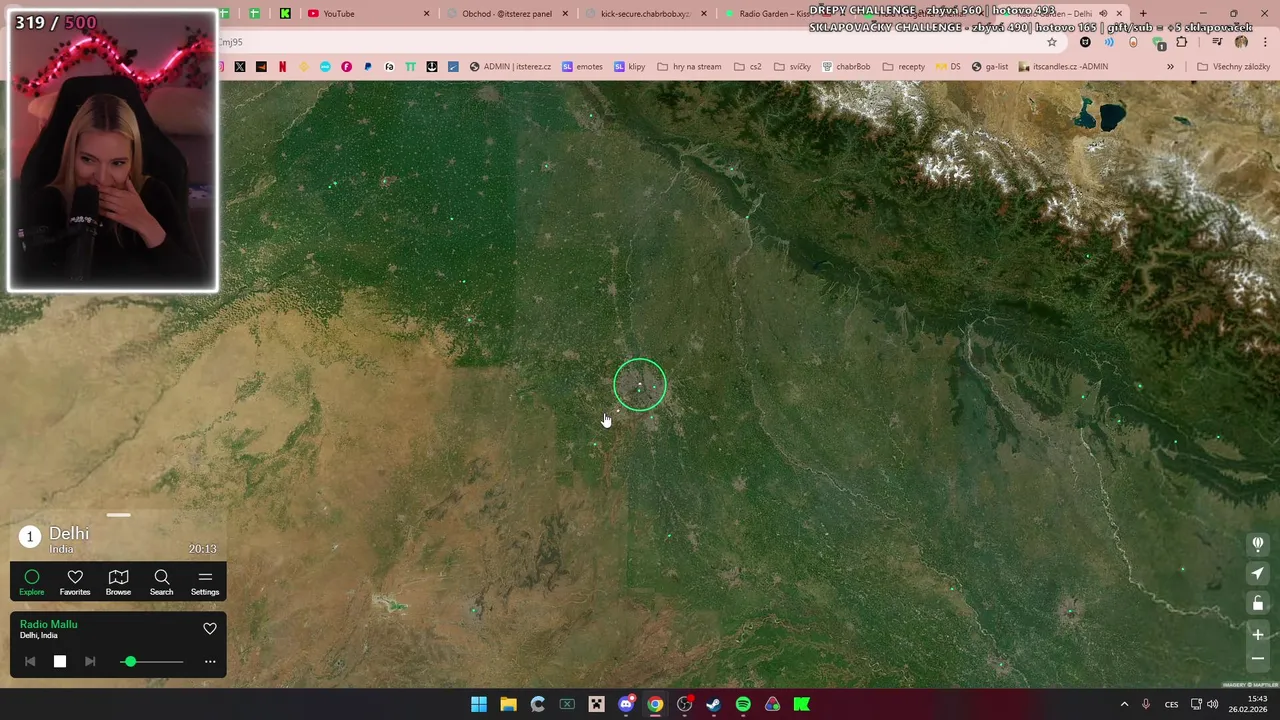Open the X (Twitter) bookmark icon
Screen dimensions: 1280x720
240,67
